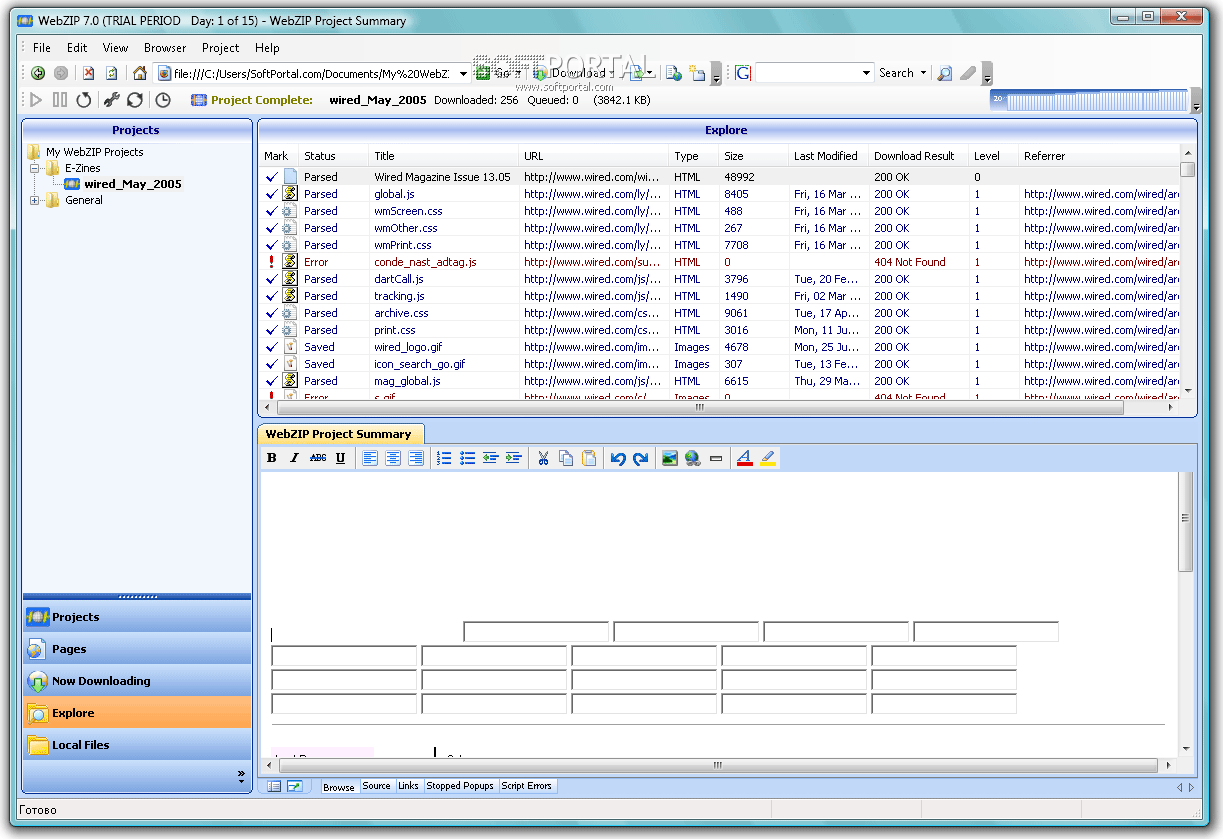This screenshot has width=1223, height=839.
Task: Click the clock Scheduler icon
Action: 162,100
